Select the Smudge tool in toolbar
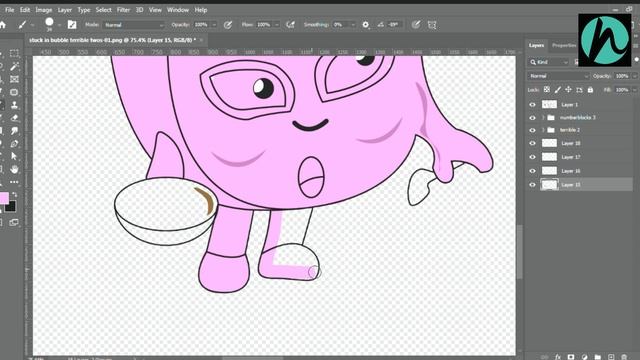 (14, 131)
